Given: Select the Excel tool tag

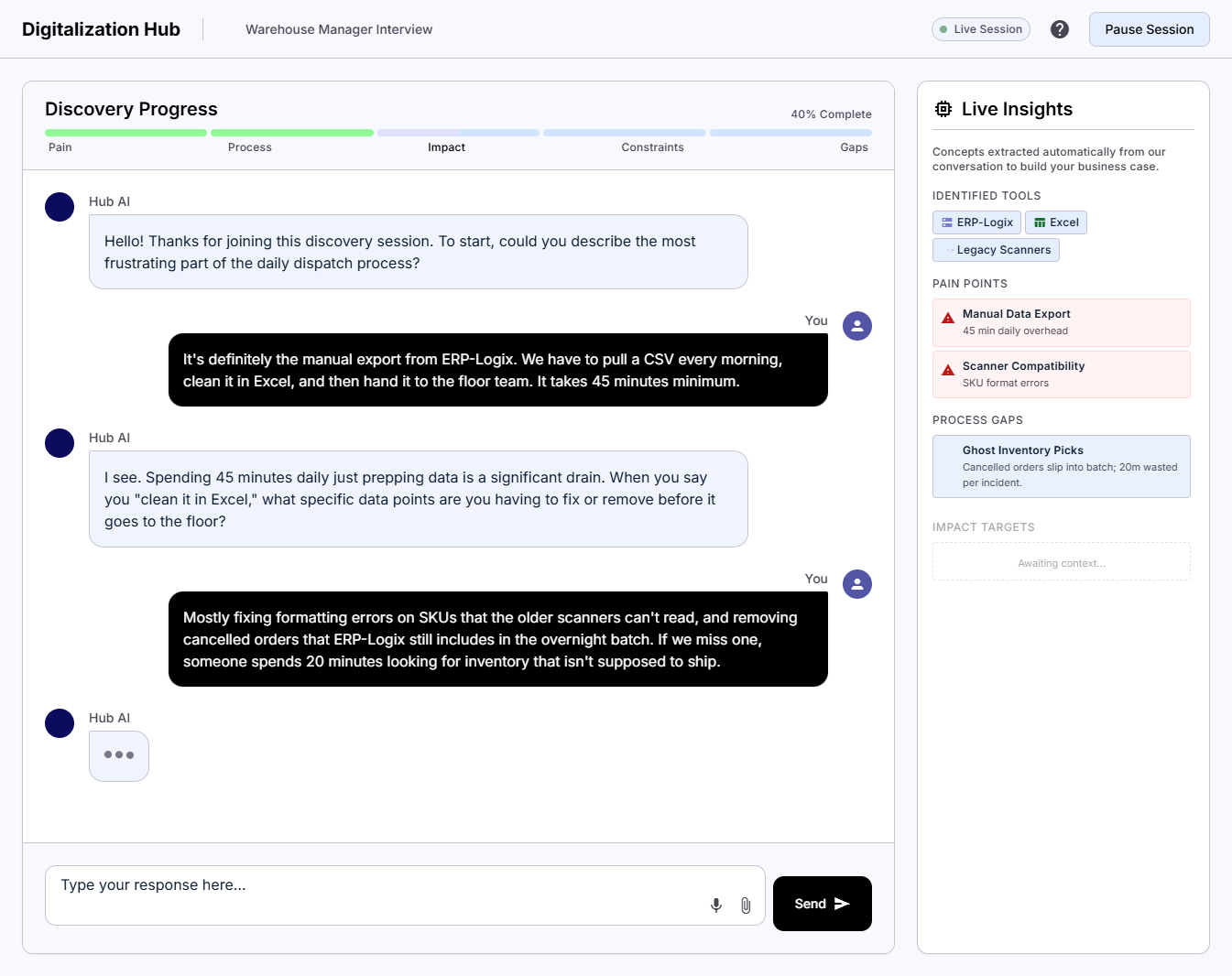Looking at the screenshot, I should coord(1056,222).
